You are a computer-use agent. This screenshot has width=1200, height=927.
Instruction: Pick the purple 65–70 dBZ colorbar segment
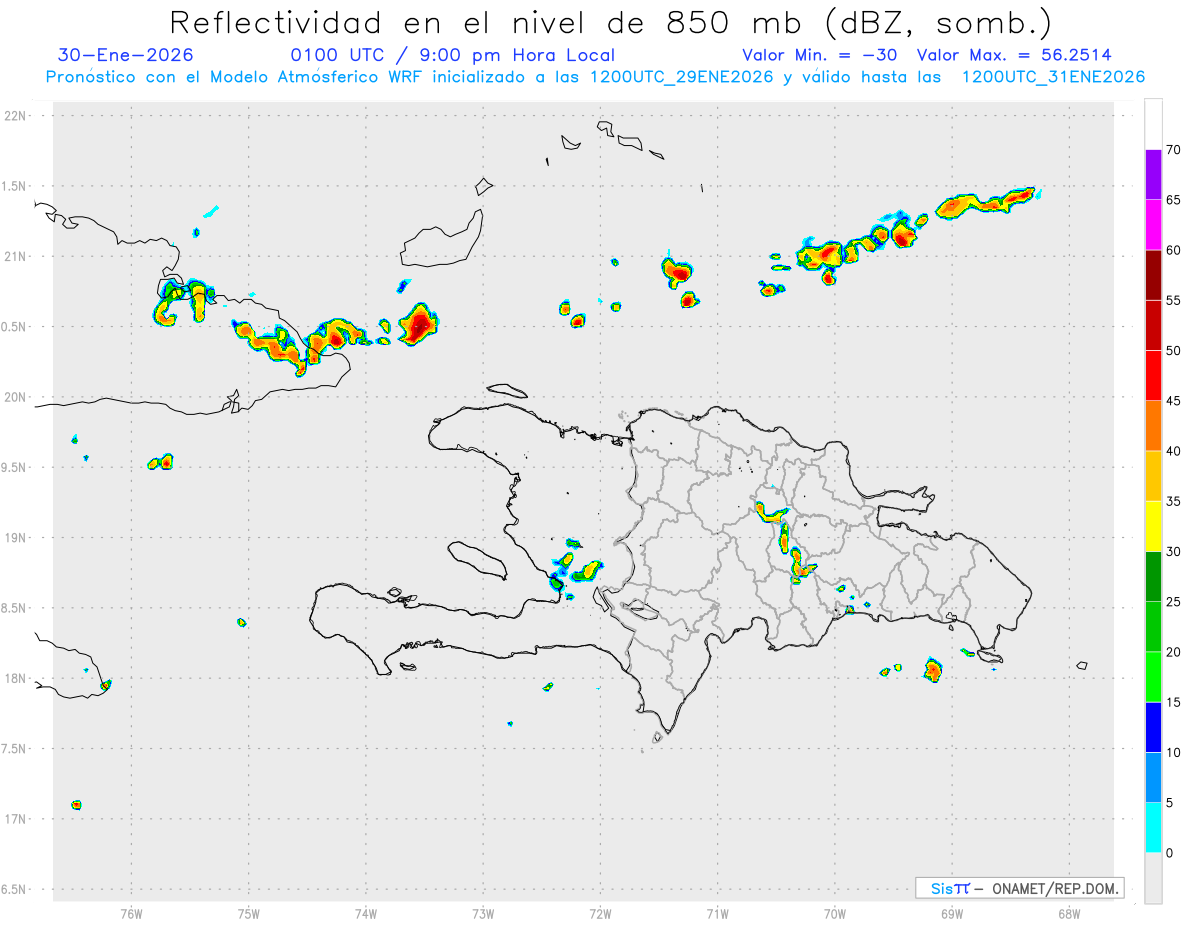1153,174
